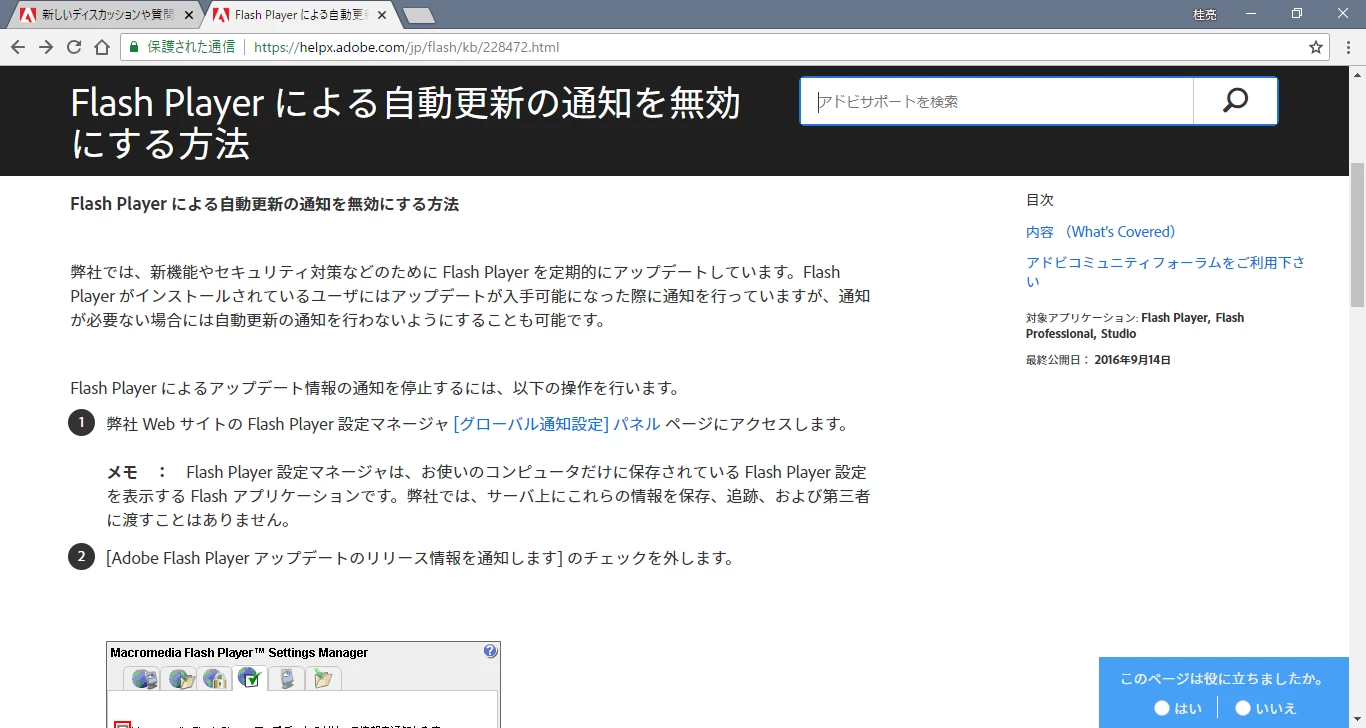Screen dimensions: 1366x728
Task: Select the folder with green arrow tab icon
Action: (x=323, y=679)
